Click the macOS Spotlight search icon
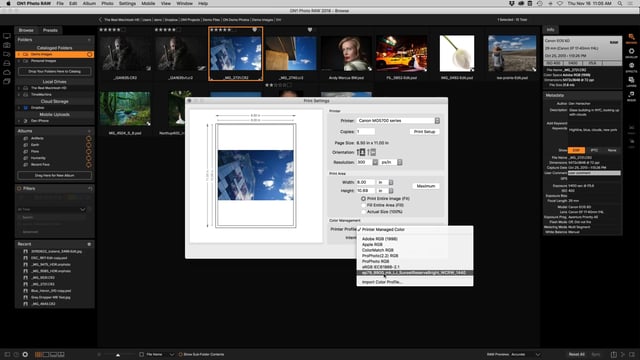The image size is (640, 360). 620,4
